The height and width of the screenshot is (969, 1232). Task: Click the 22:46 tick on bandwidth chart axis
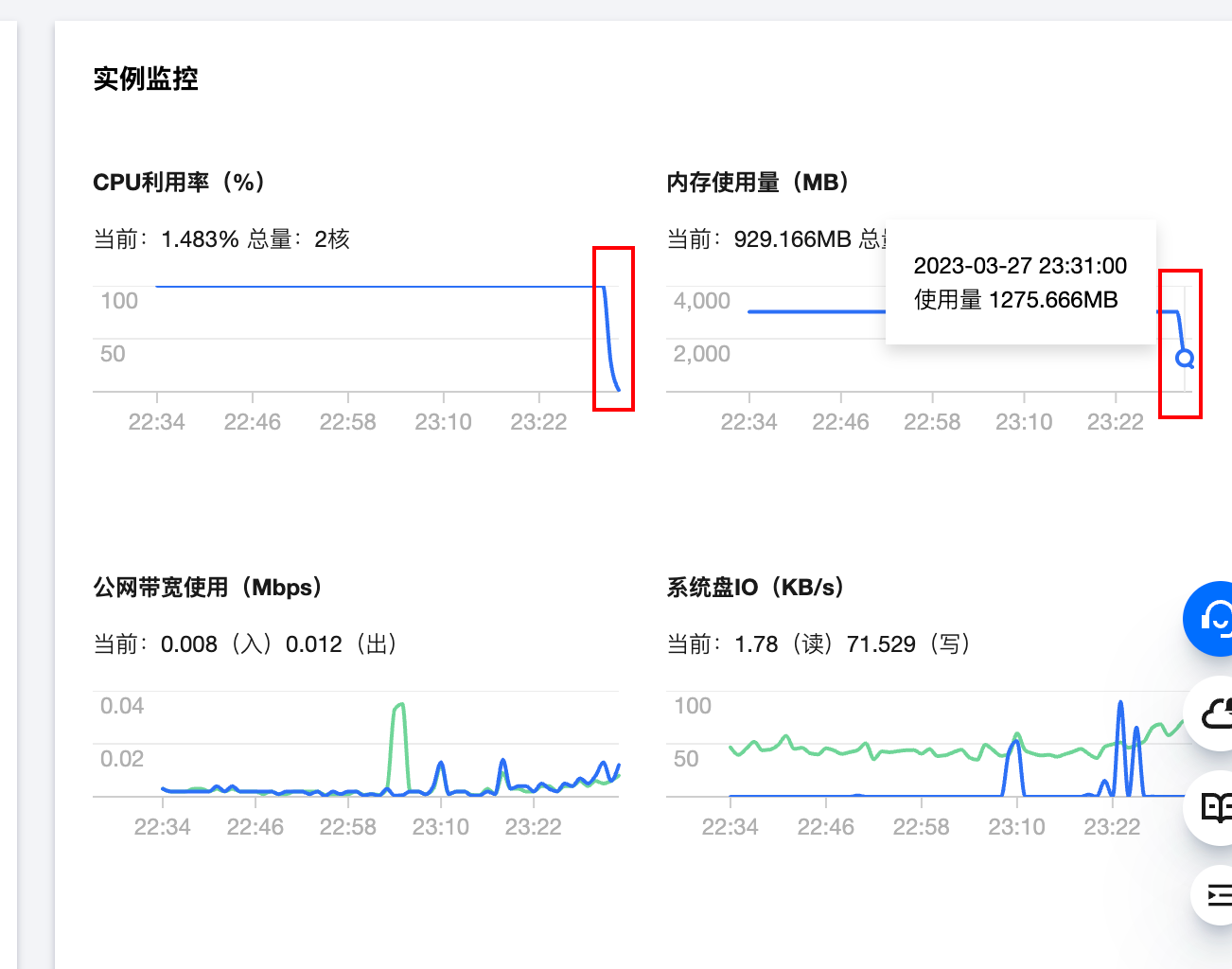255,827
